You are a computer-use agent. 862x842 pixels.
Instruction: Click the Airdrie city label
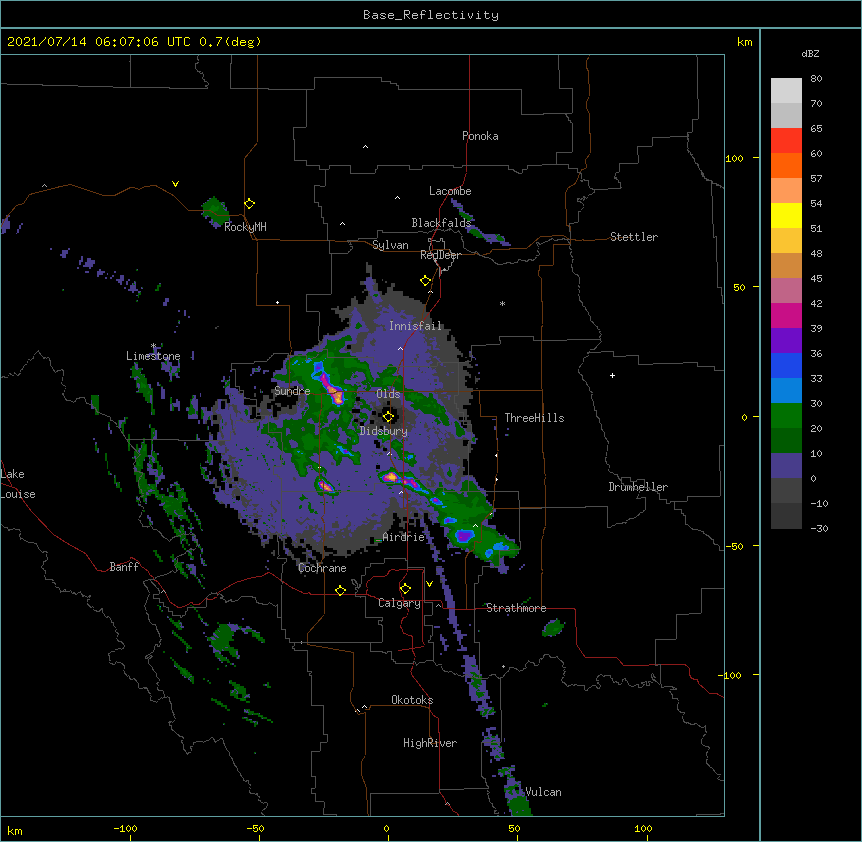[x=403, y=537]
